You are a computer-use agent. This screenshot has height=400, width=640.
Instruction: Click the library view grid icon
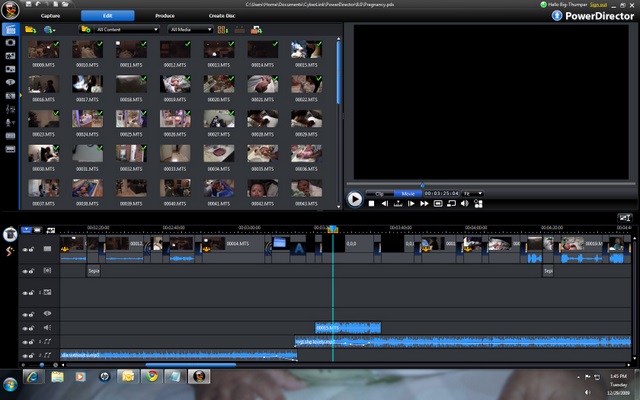click(x=223, y=29)
